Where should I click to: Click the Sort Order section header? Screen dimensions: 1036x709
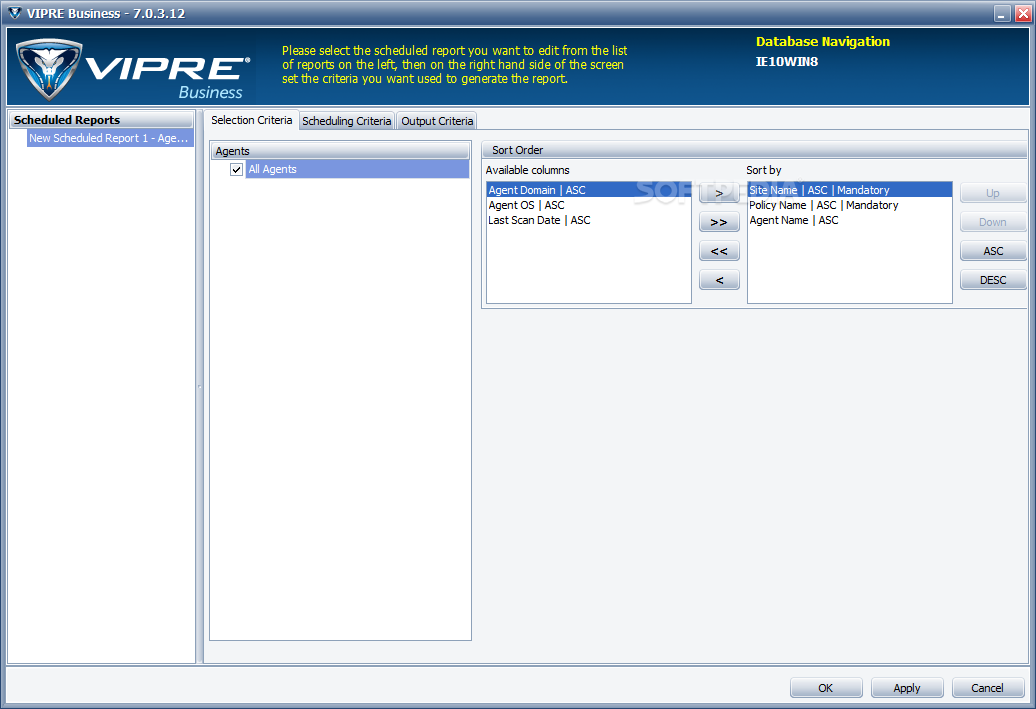[755, 150]
